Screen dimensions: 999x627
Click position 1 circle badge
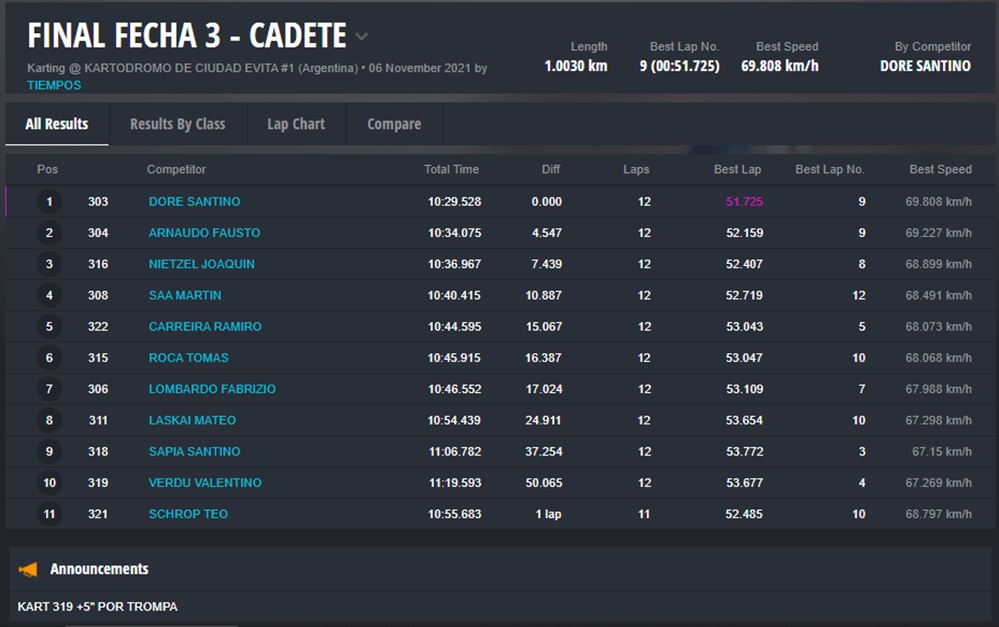pos(49,202)
